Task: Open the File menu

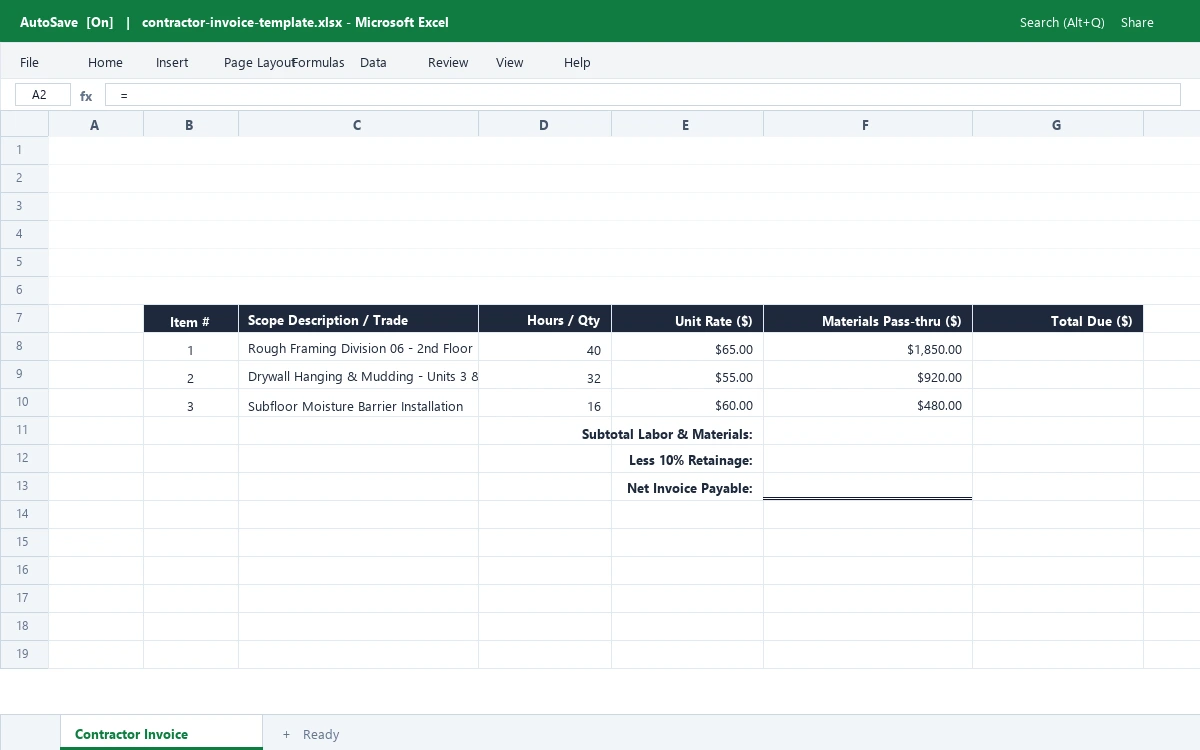Action: point(29,62)
